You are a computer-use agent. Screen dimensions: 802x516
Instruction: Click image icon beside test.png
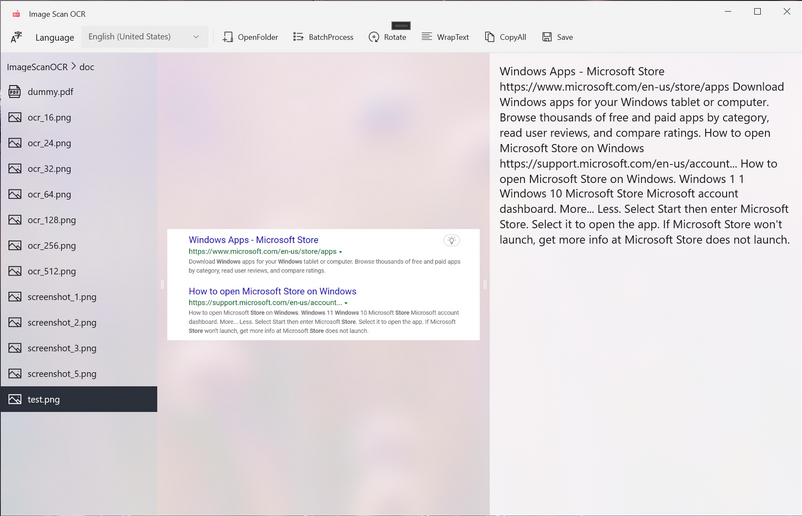15,399
